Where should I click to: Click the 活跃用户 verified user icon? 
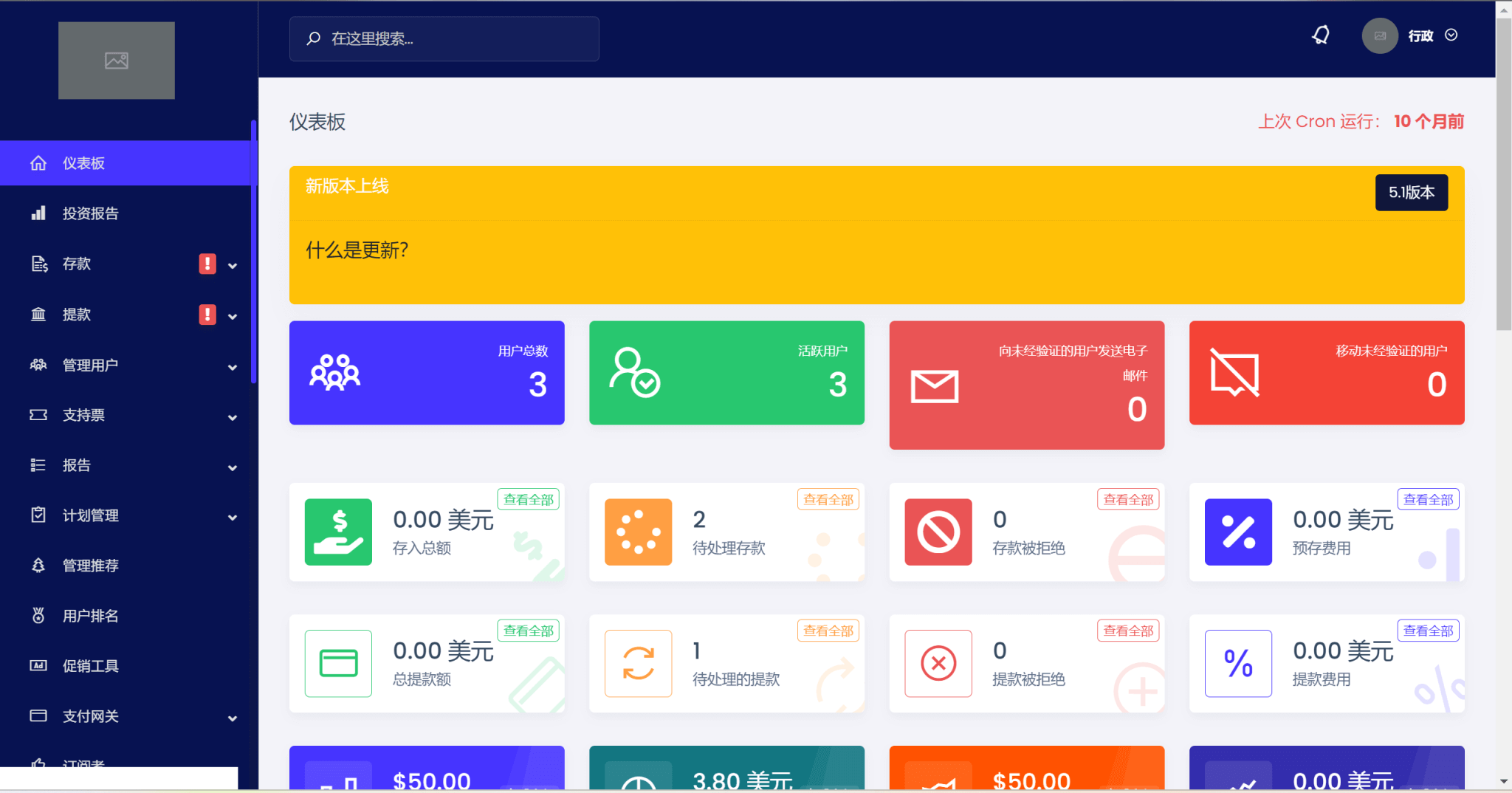634,372
